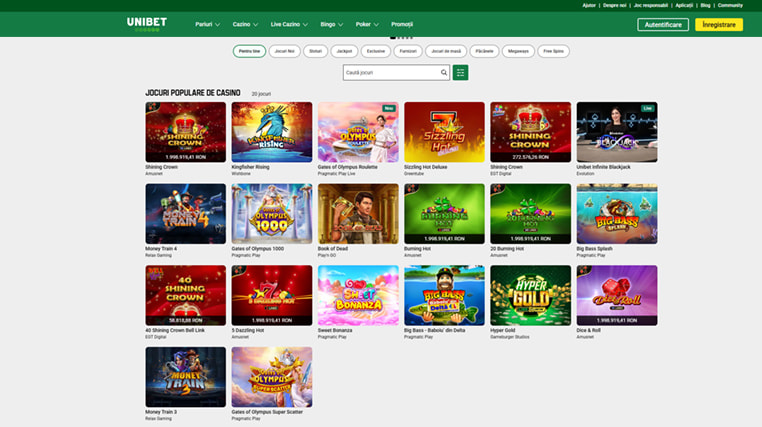Open the Promoții page

402,24
